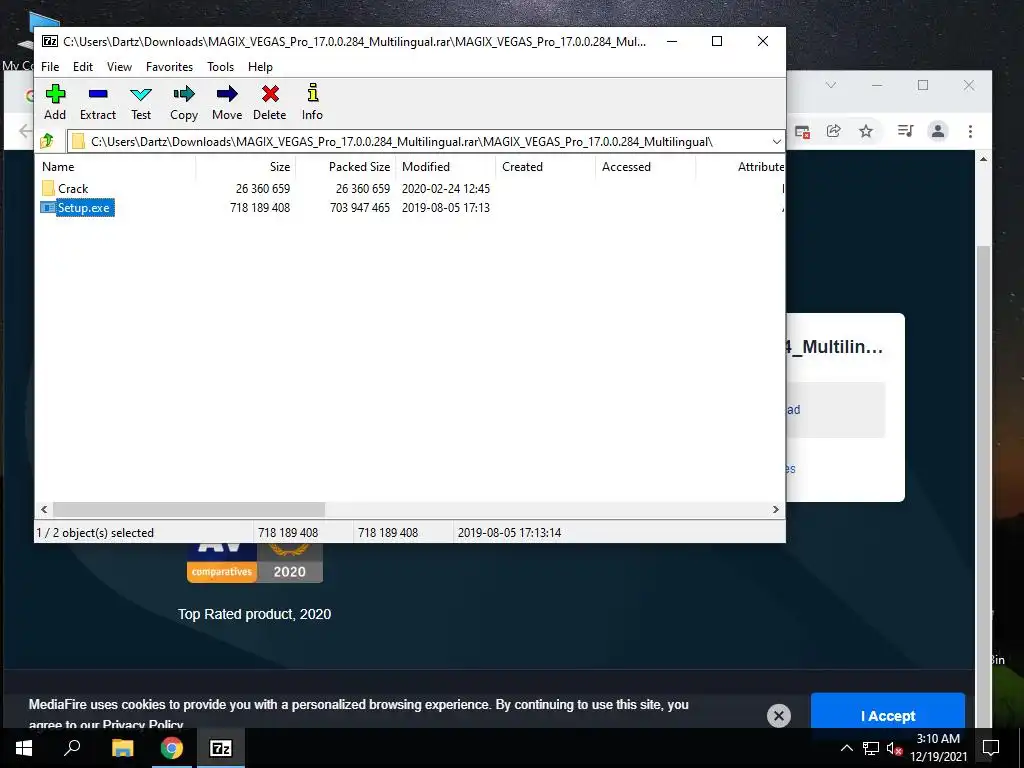The height and width of the screenshot is (768, 1024).
Task: Sort by the Size column header
Action: click(246, 167)
